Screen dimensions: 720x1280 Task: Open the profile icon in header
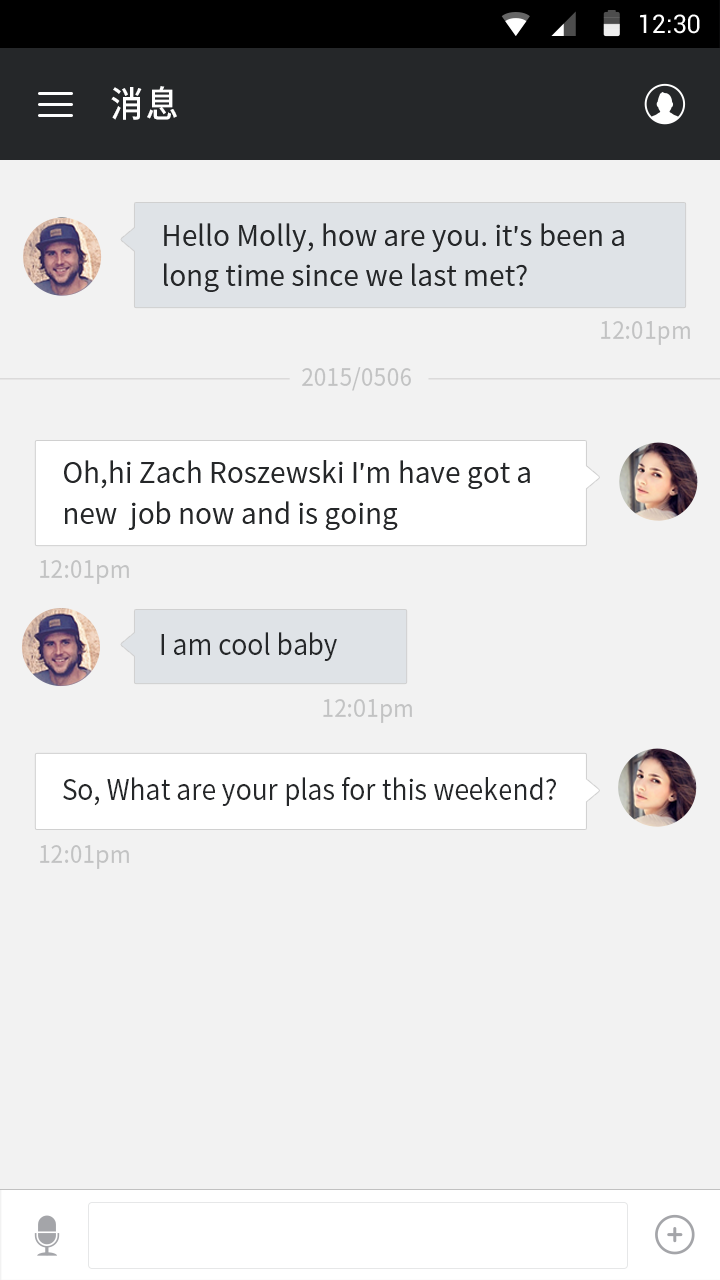pyautogui.click(x=664, y=104)
